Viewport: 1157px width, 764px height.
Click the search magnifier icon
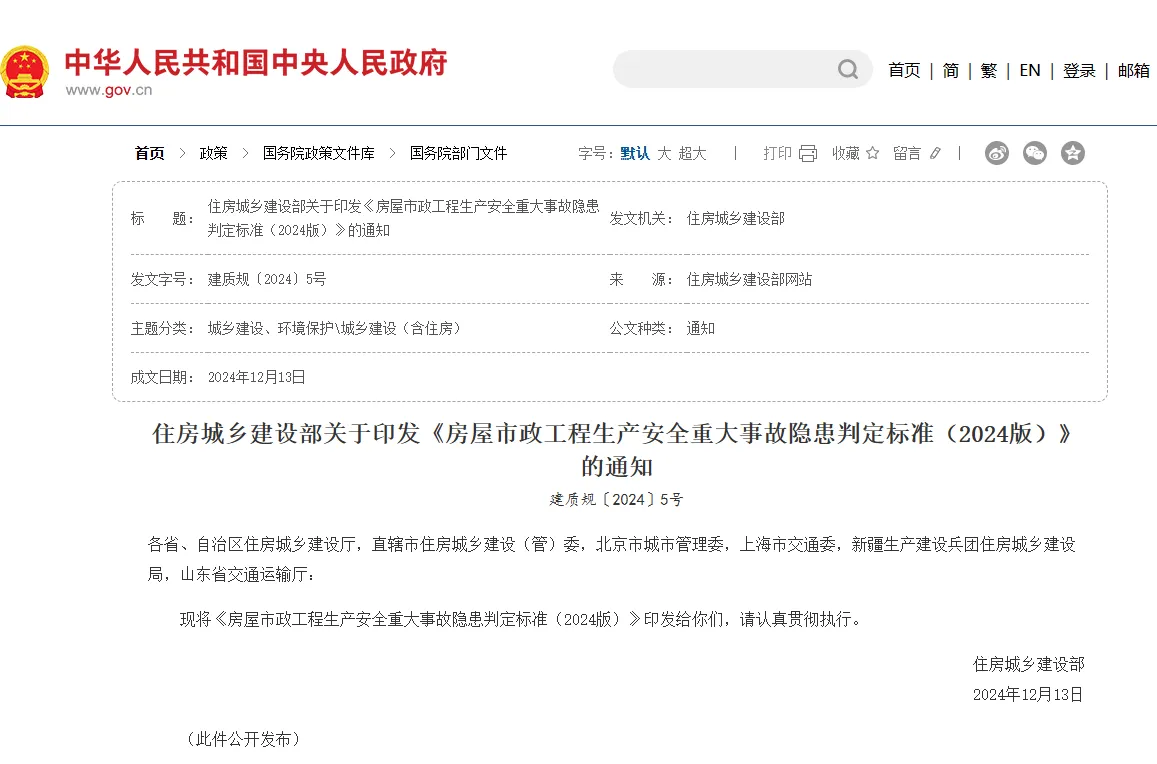point(847,69)
